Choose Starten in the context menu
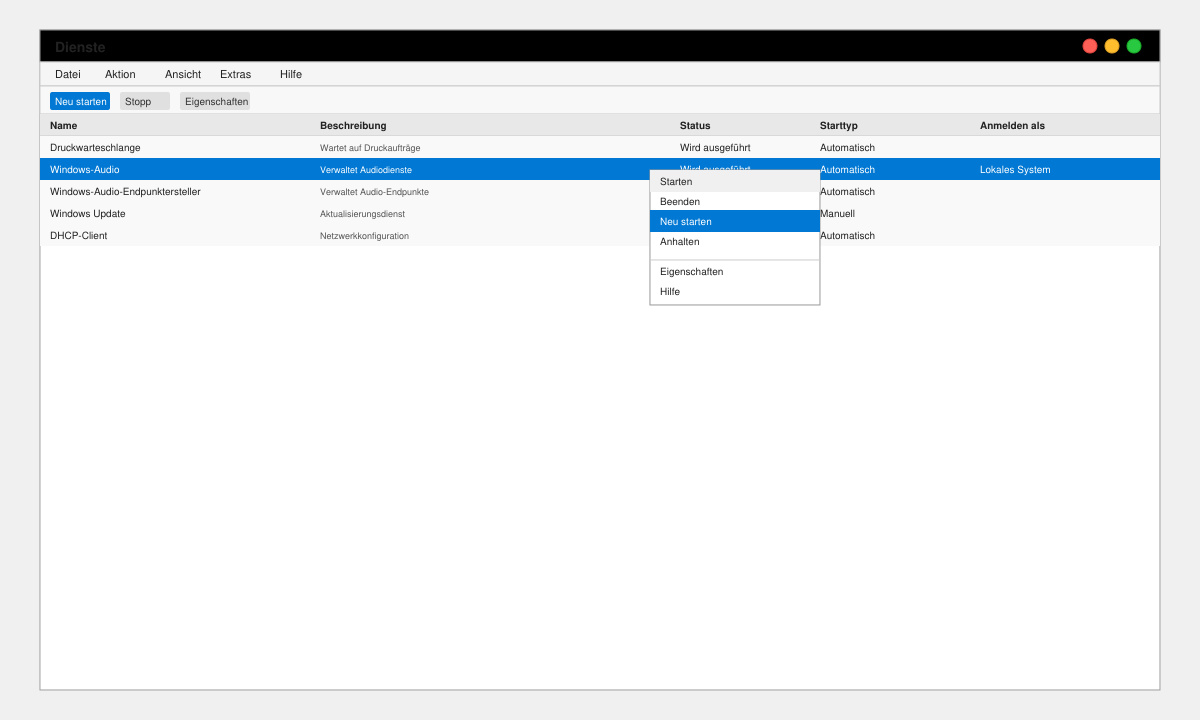Viewport: 1200px width, 720px height. (x=735, y=181)
